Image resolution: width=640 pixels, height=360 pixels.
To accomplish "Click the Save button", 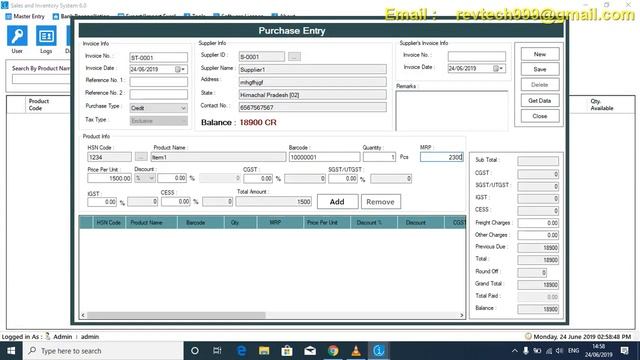I will click(x=540, y=69).
